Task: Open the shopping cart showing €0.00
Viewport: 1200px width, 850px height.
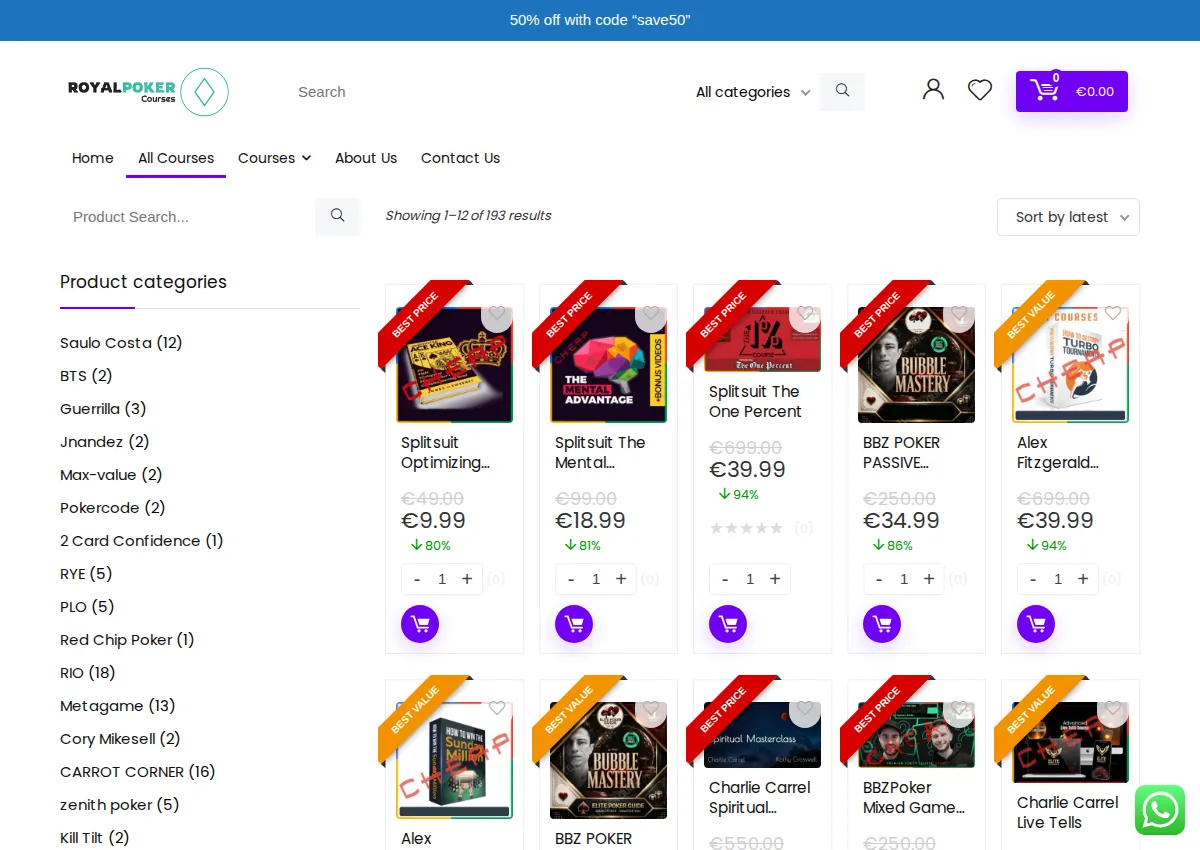Action: click(1072, 91)
